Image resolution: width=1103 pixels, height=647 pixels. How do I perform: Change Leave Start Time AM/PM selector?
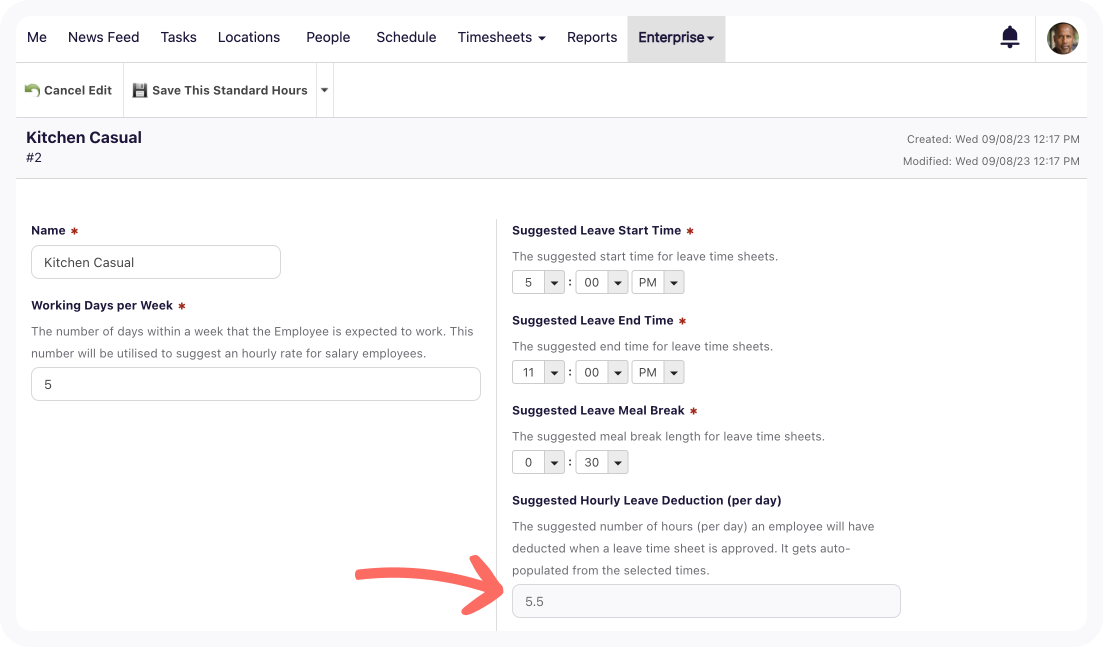click(x=659, y=283)
